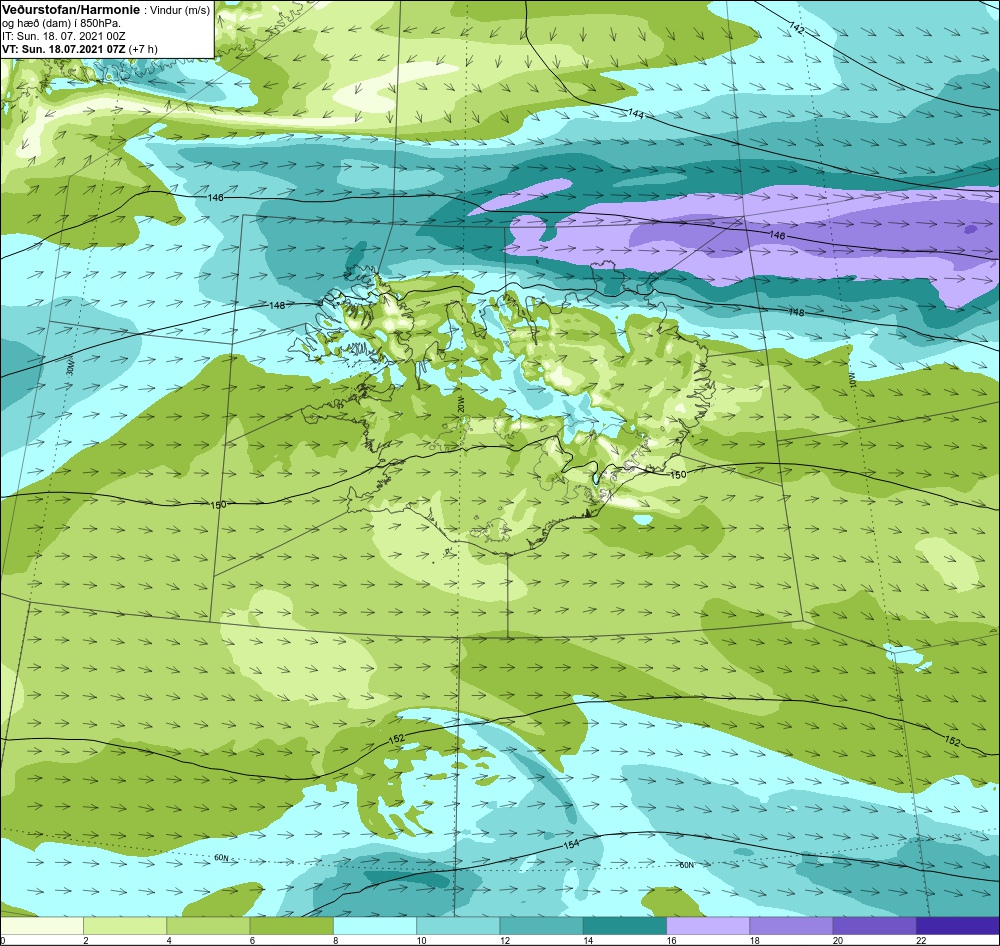Pick the 20–22 m/s violet legend swatch
The image size is (1000, 946).
tap(875, 925)
